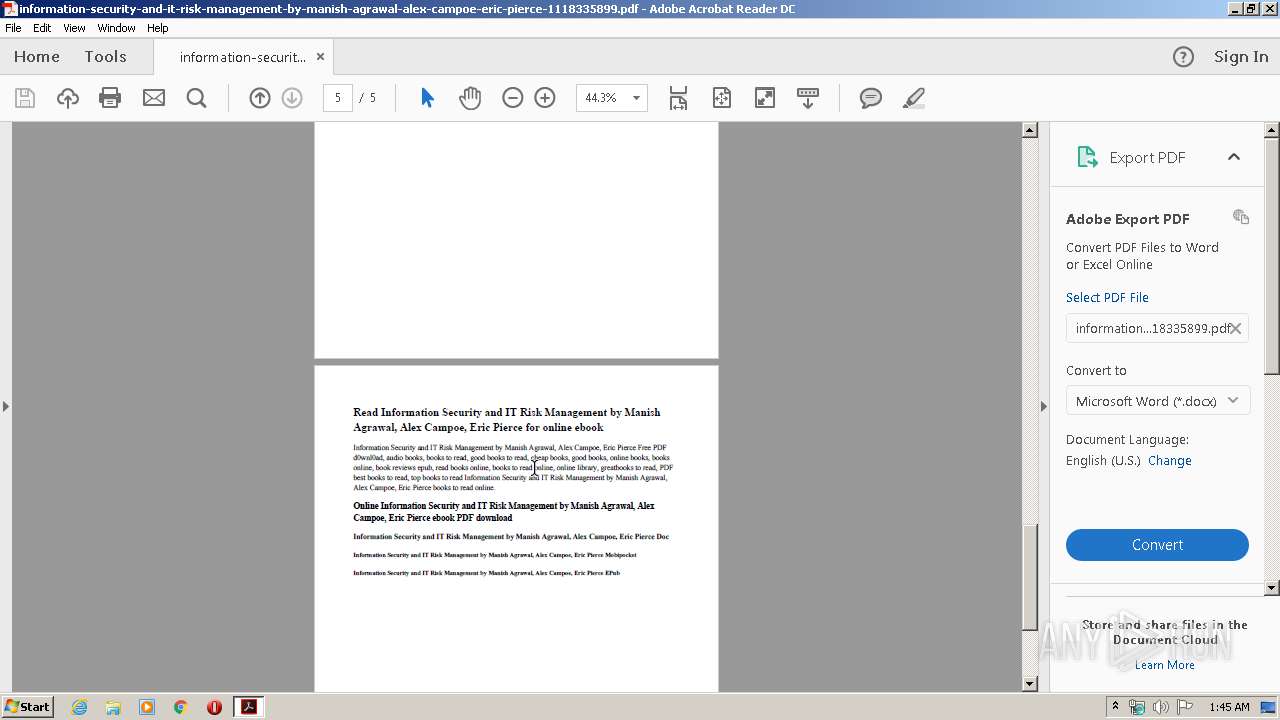Screen dimensions: 1280x720
Task: Click the volume speaker tray icon
Action: pos(1161,707)
